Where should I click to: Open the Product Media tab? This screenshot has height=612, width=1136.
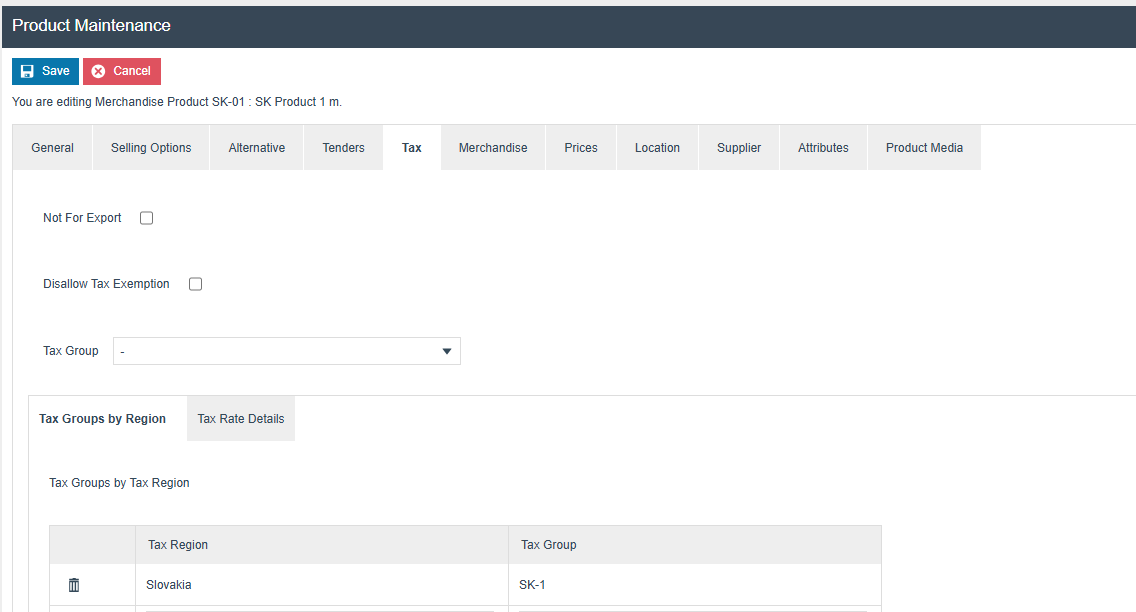point(924,148)
